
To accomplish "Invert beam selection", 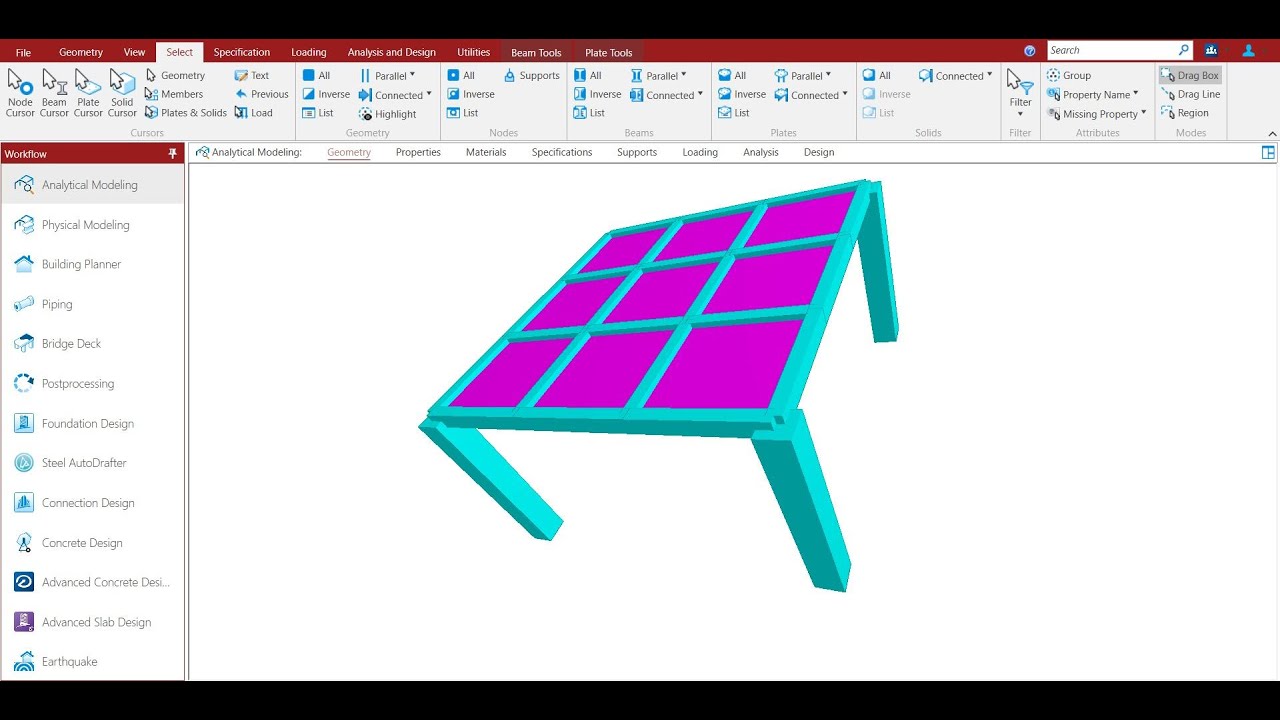I will (x=598, y=94).
